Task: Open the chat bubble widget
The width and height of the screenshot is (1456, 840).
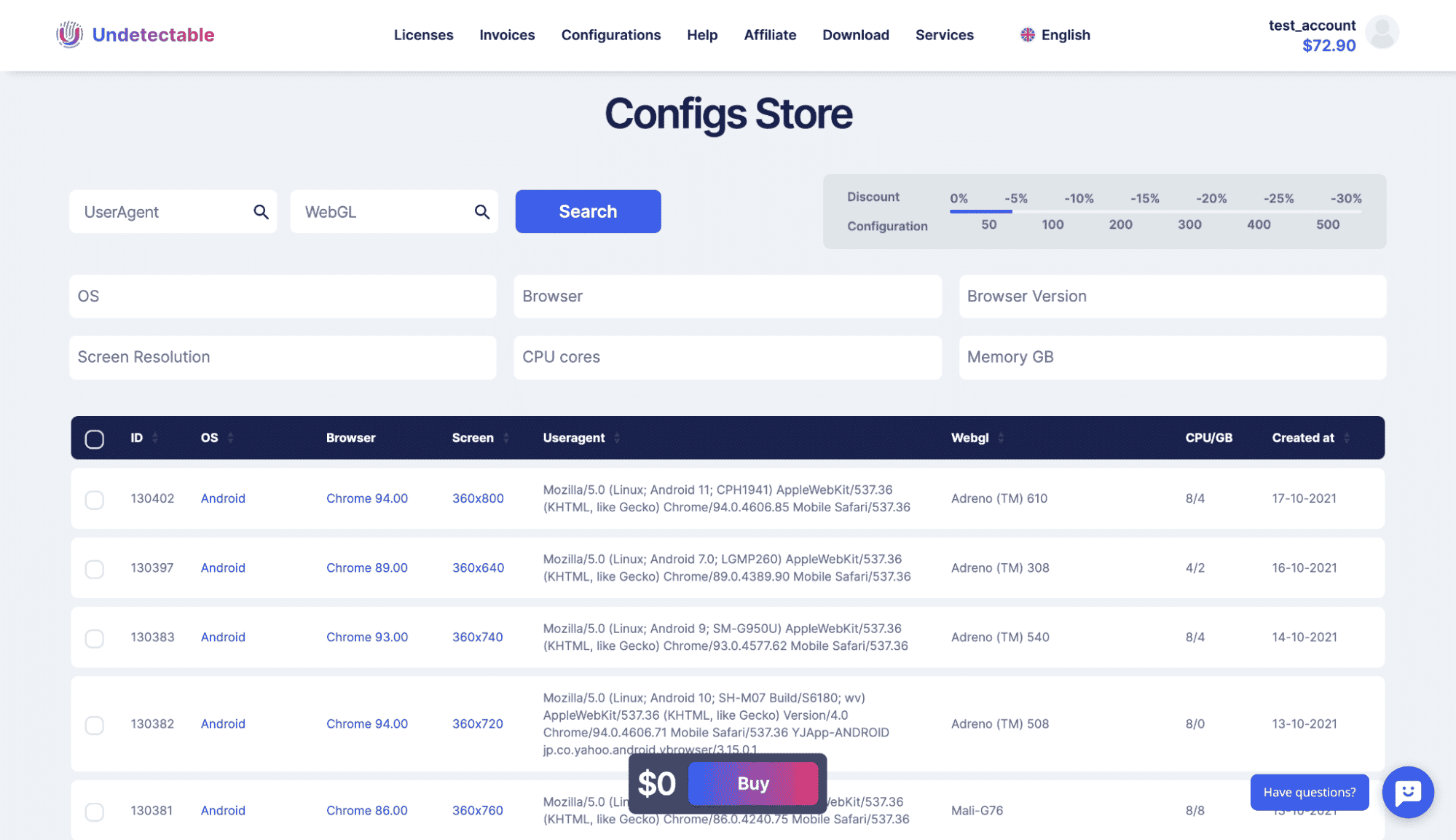Action: (x=1408, y=792)
